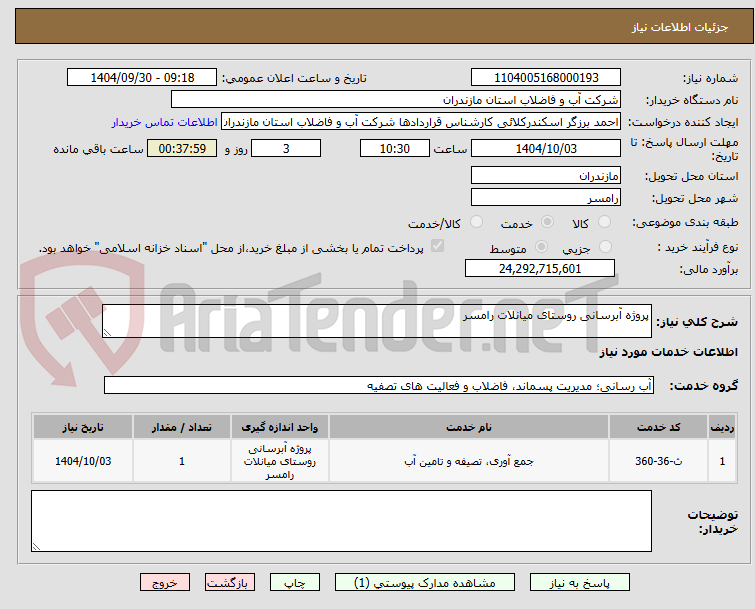Click the 'پاسخ به نیاز' button
The image size is (755, 609).
click(580, 583)
